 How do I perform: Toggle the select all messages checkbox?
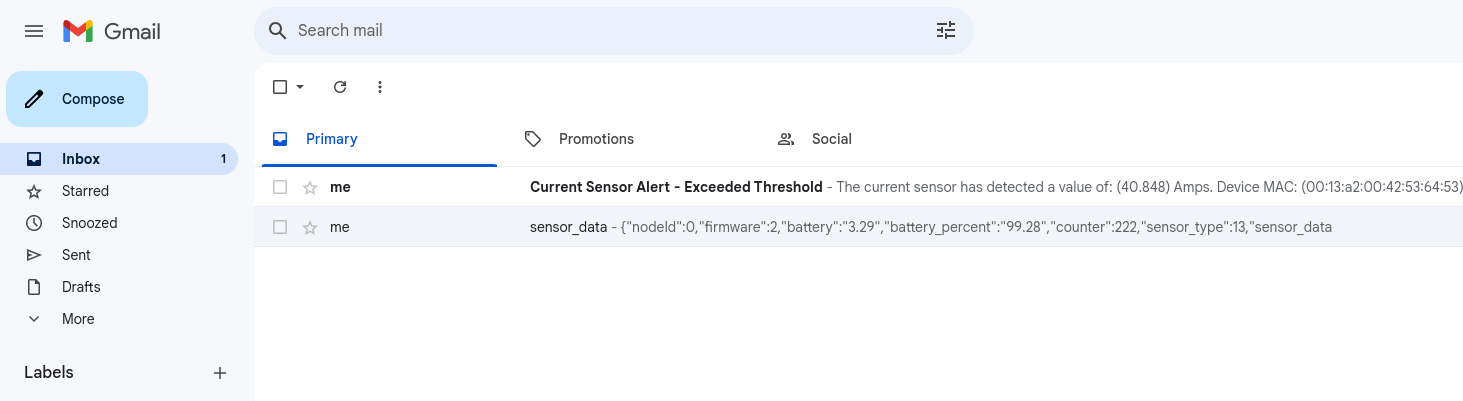coord(280,87)
